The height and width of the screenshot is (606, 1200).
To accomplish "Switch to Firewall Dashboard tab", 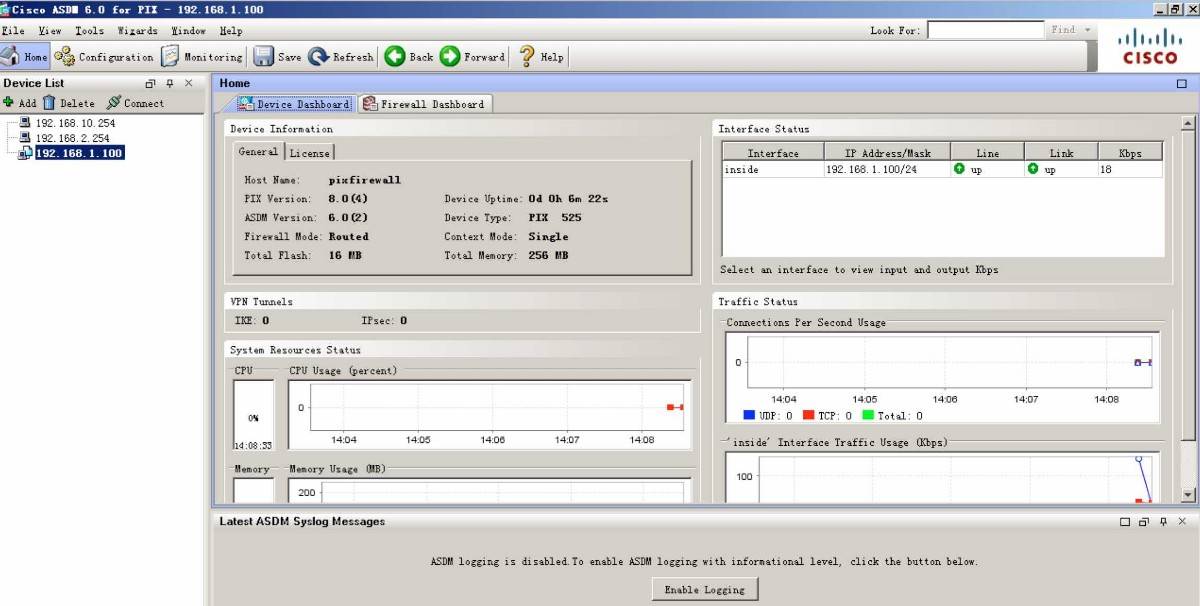I will 424,104.
